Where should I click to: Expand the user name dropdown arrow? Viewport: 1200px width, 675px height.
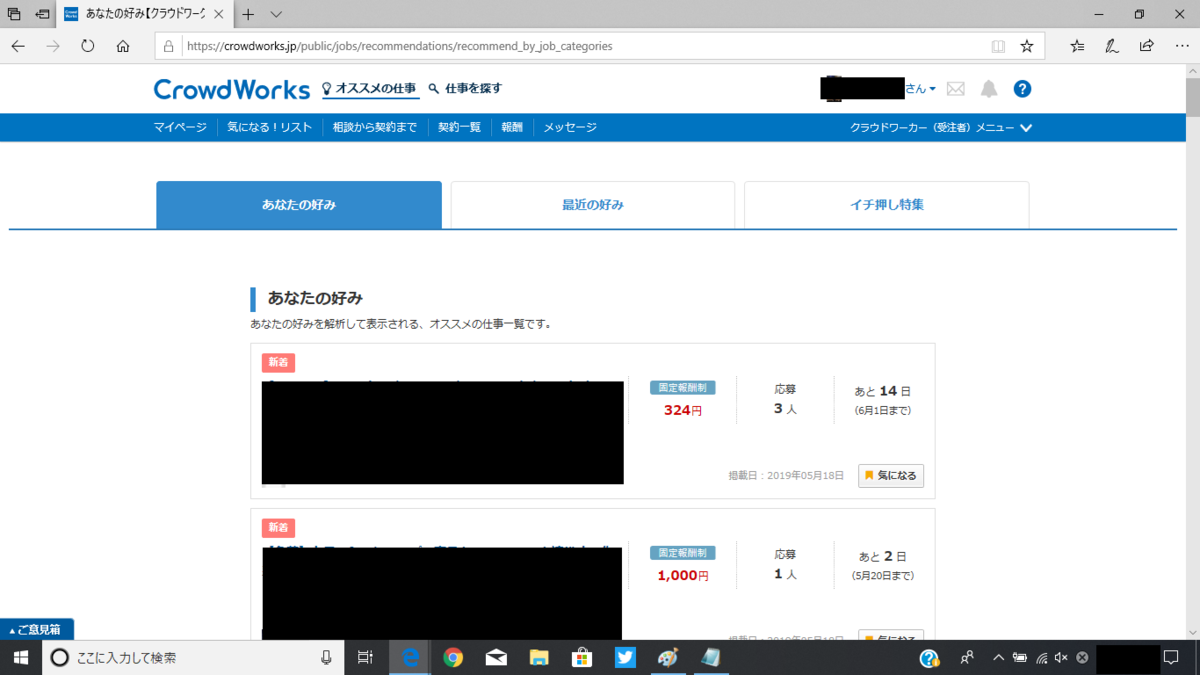click(933, 89)
